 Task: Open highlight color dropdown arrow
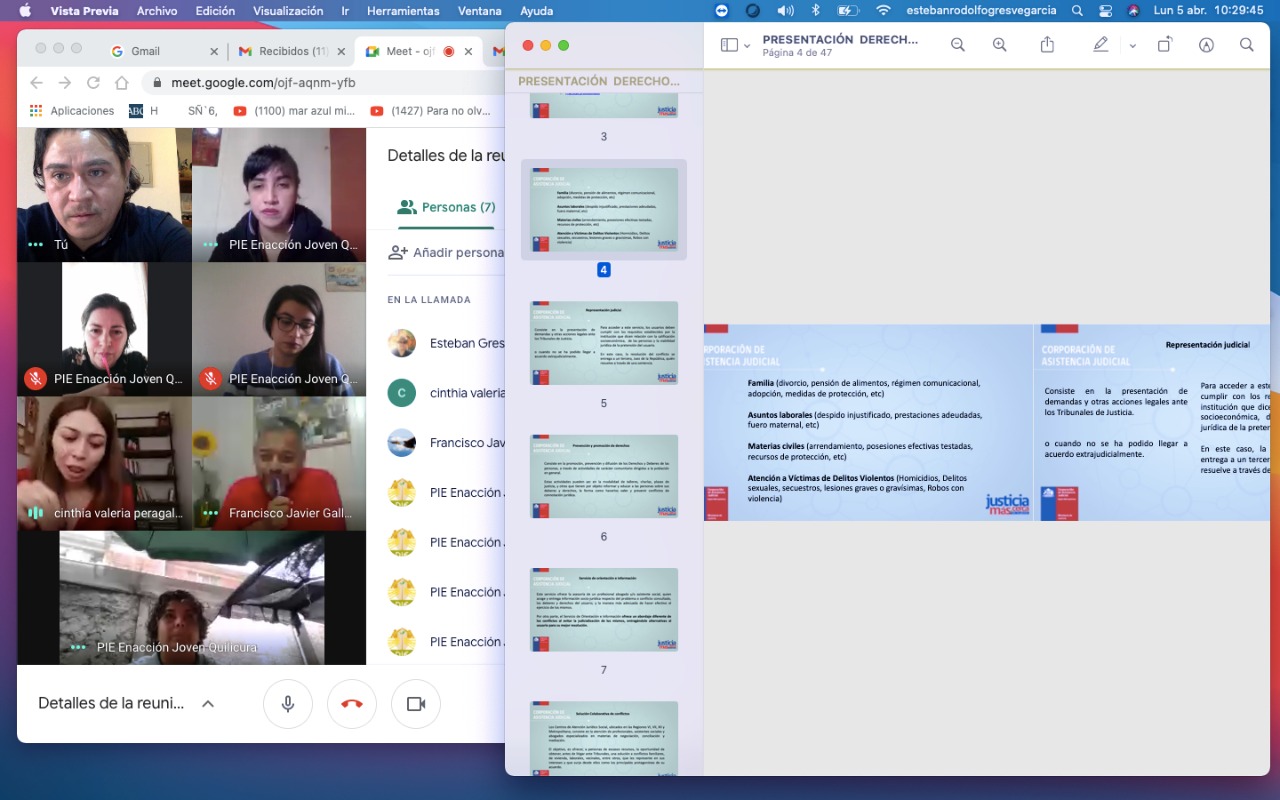click(1132, 46)
